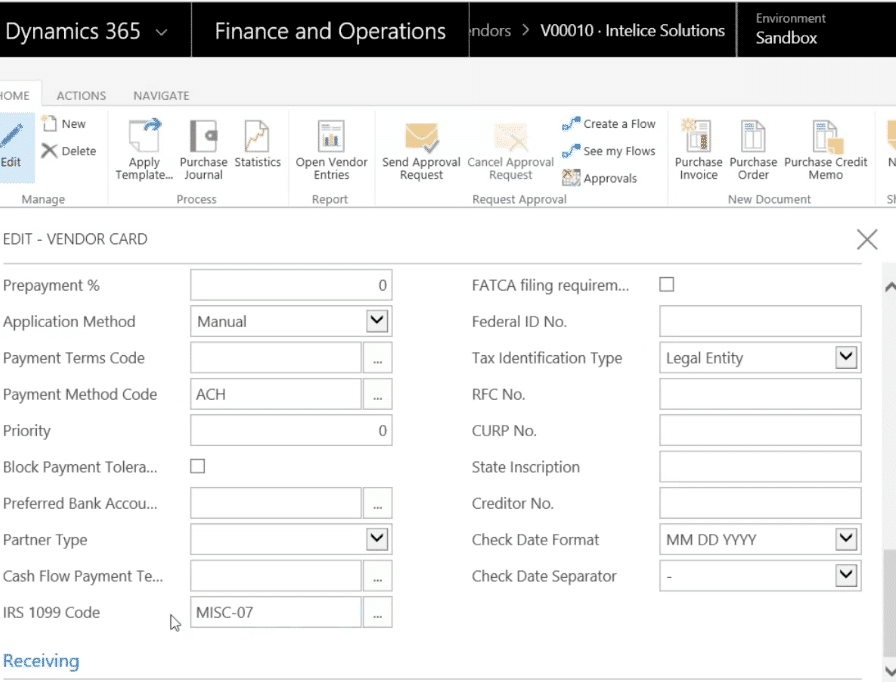Click the vertical scrollbar thumb
896x682 pixels.
[x=890, y=603]
